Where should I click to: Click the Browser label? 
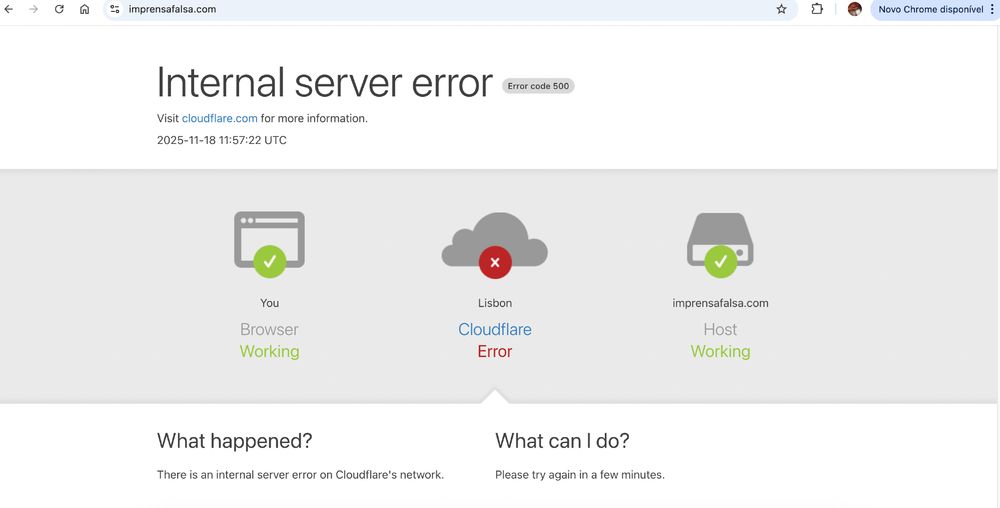[x=269, y=330]
